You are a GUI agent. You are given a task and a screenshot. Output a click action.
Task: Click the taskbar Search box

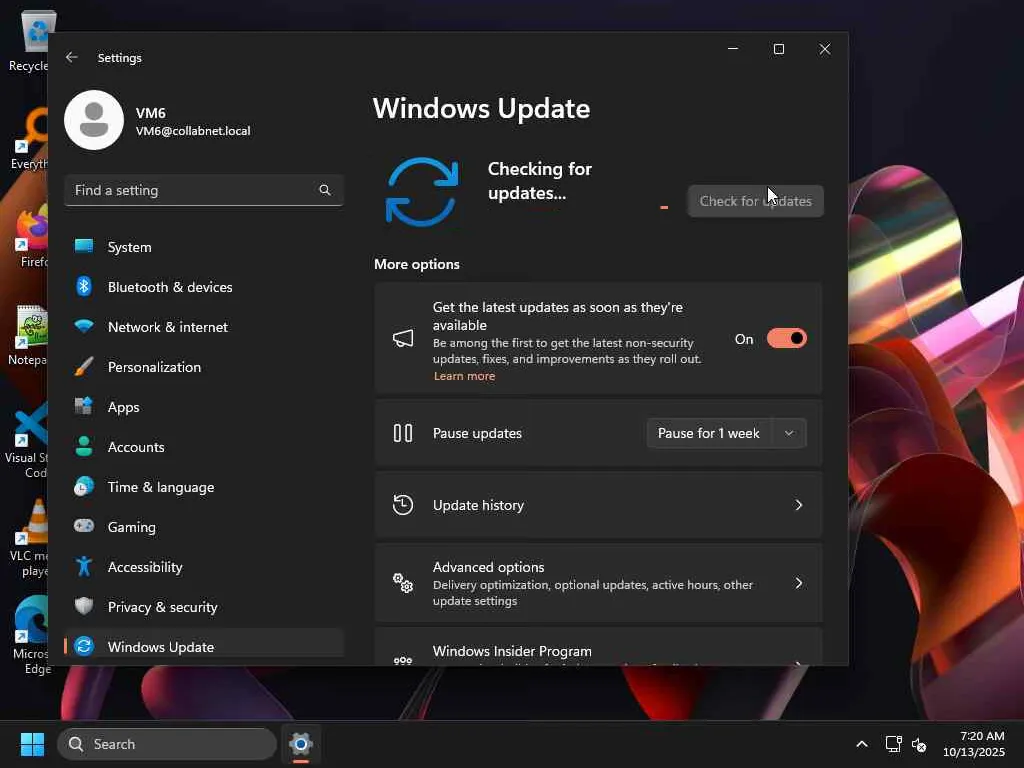coord(167,744)
